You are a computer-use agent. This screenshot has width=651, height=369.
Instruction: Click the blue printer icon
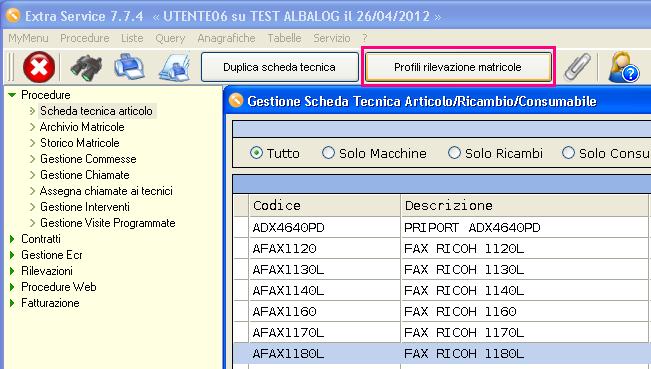(130, 66)
